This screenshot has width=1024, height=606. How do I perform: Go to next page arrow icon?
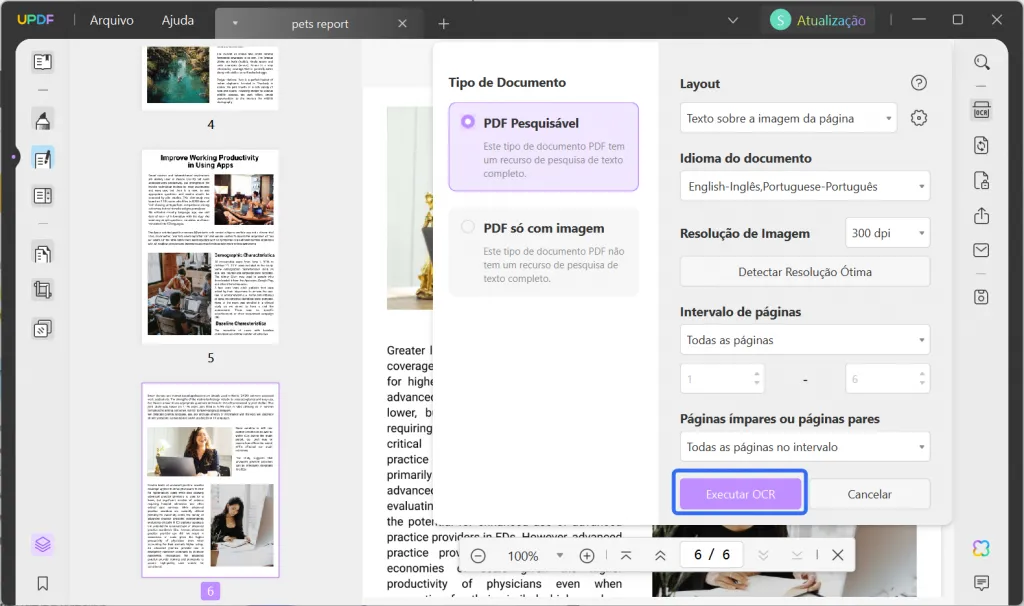[x=763, y=556]
